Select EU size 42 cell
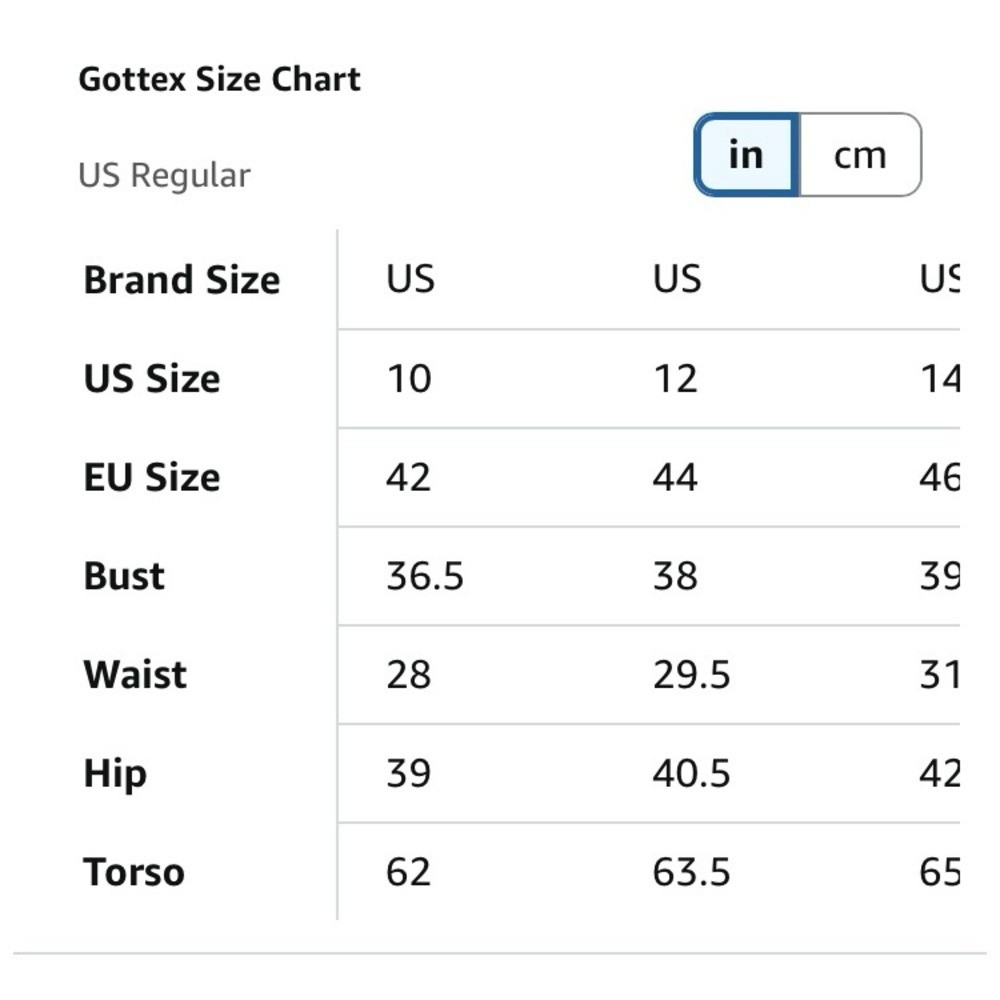Viewport: 1000px width, 1000px height. (x=409, y=477)
